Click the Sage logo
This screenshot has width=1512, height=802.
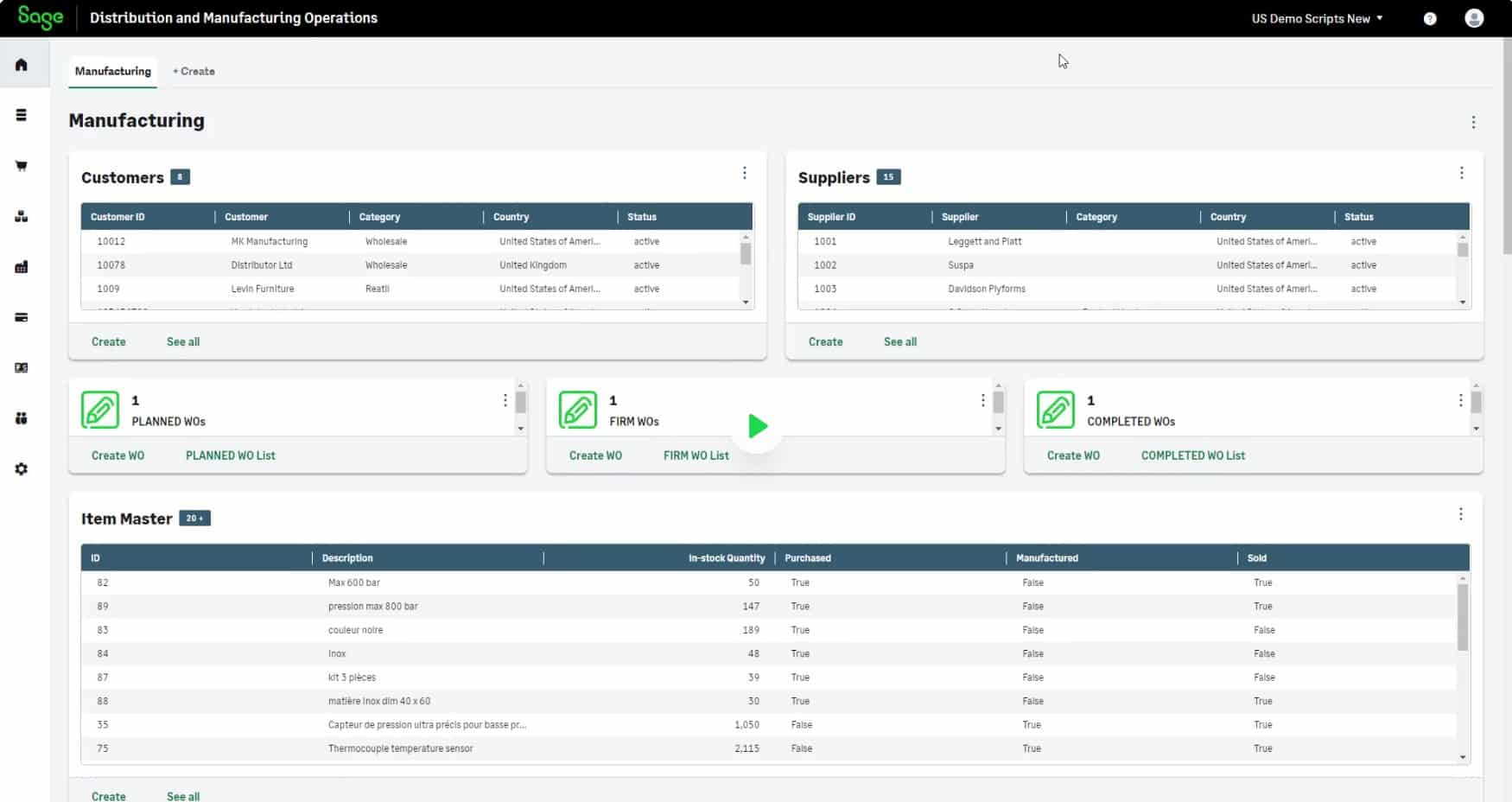click(41, 17)
